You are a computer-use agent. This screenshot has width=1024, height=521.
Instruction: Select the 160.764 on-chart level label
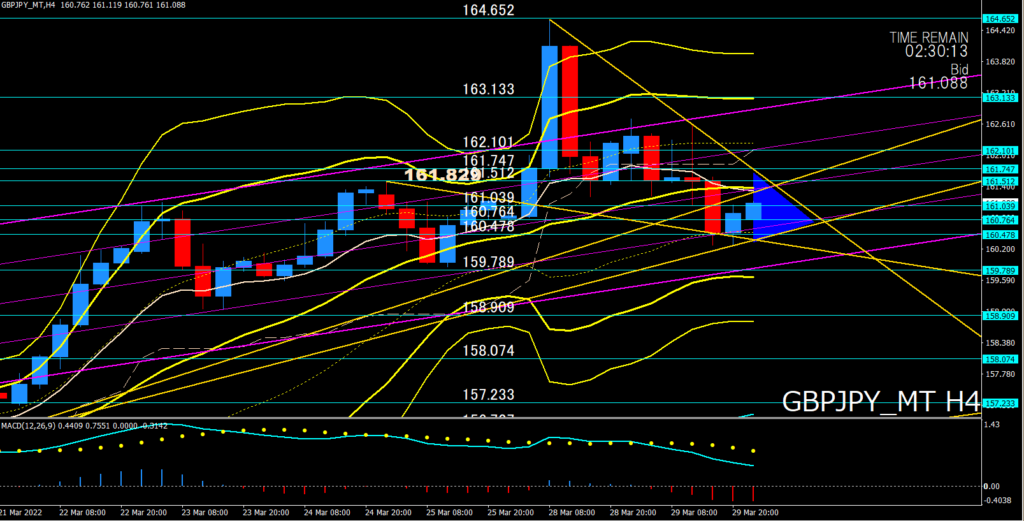[x=488, y=212]
